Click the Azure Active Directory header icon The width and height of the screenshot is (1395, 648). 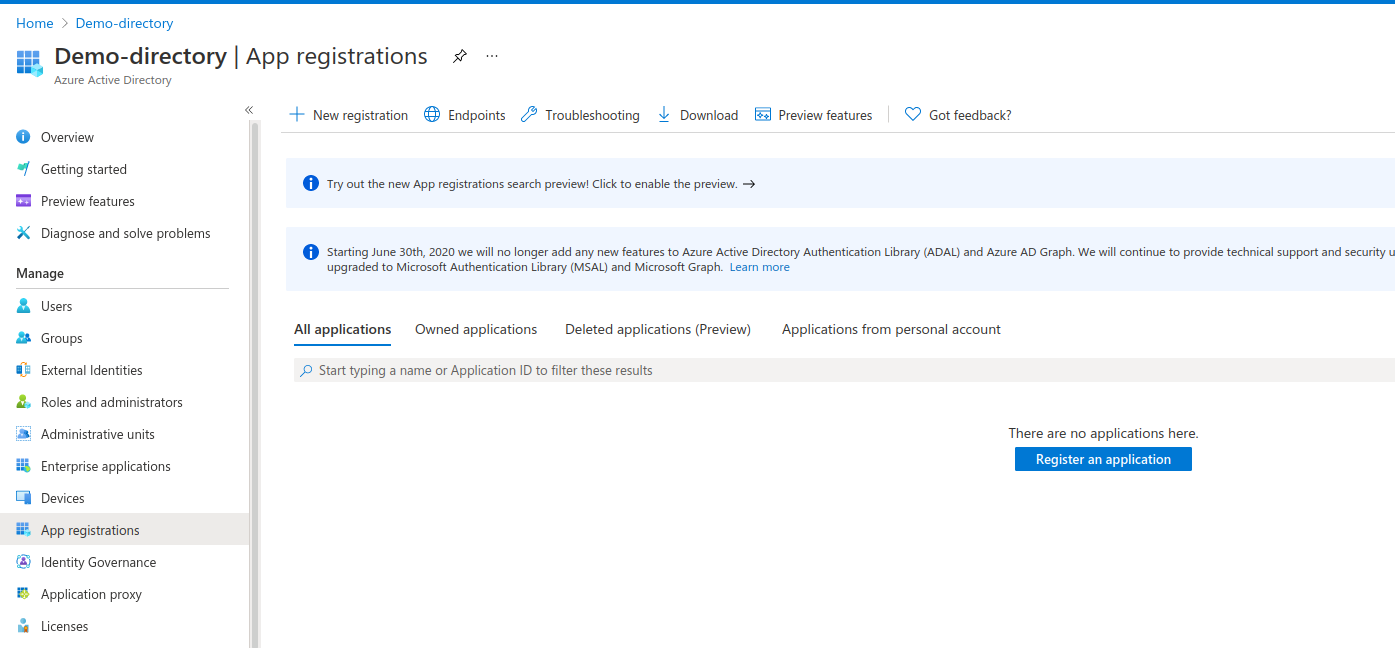[x=30, y=63]
